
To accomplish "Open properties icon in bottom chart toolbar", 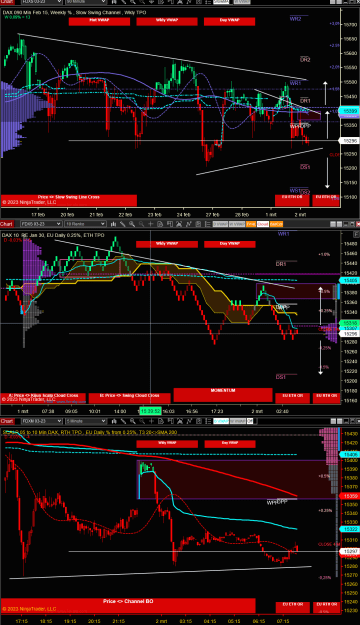I will (198, 421).
